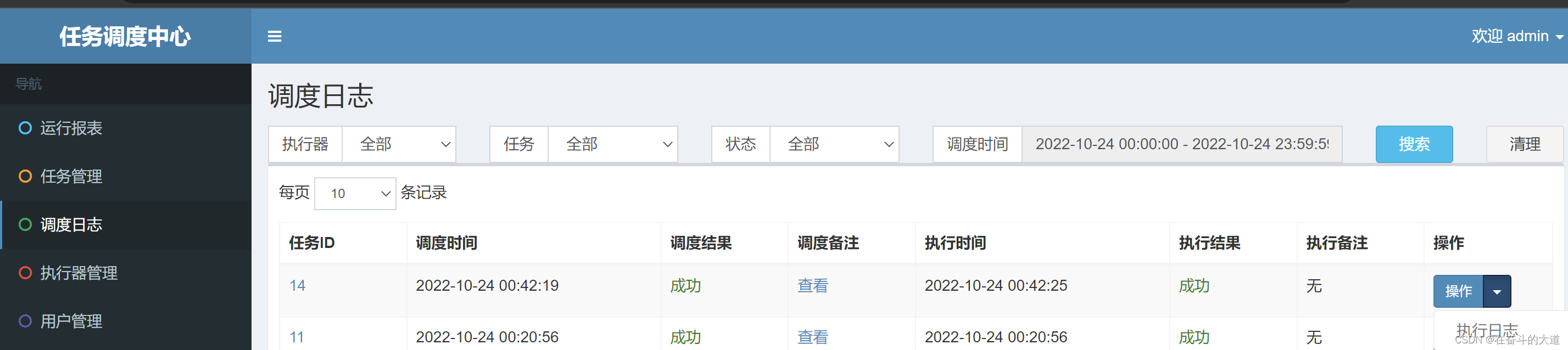
Task: Open the 欢迎 admin user dropdown
Action: tap(1517, 36)
